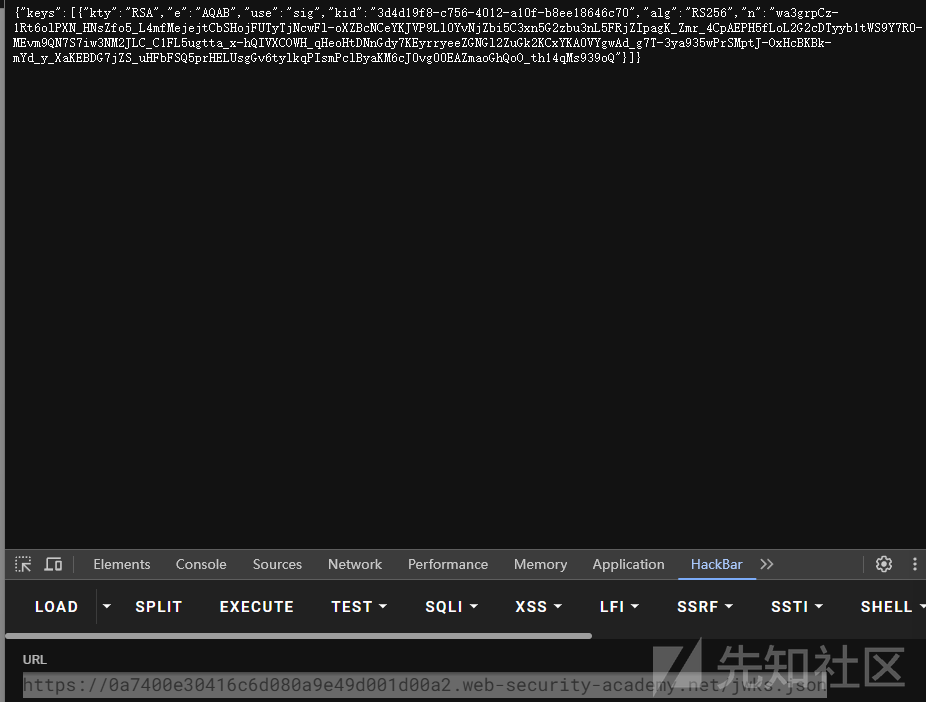
Task: Open the SHELL dropdown menu
Action: click(x=892, y=607)
